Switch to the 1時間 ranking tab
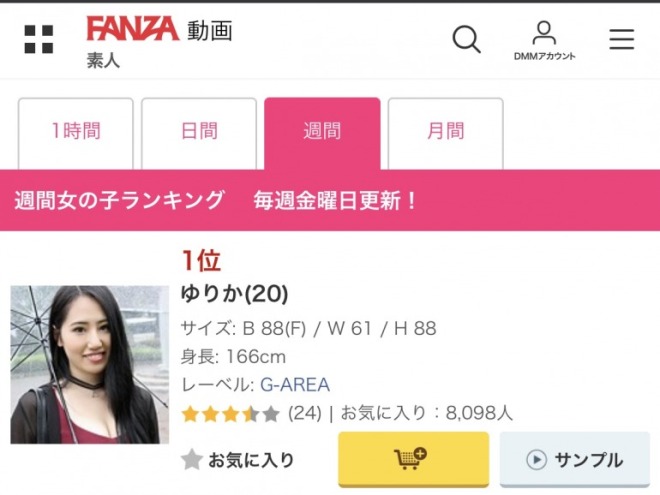This screenshot has height=495, width=660. 76,132
